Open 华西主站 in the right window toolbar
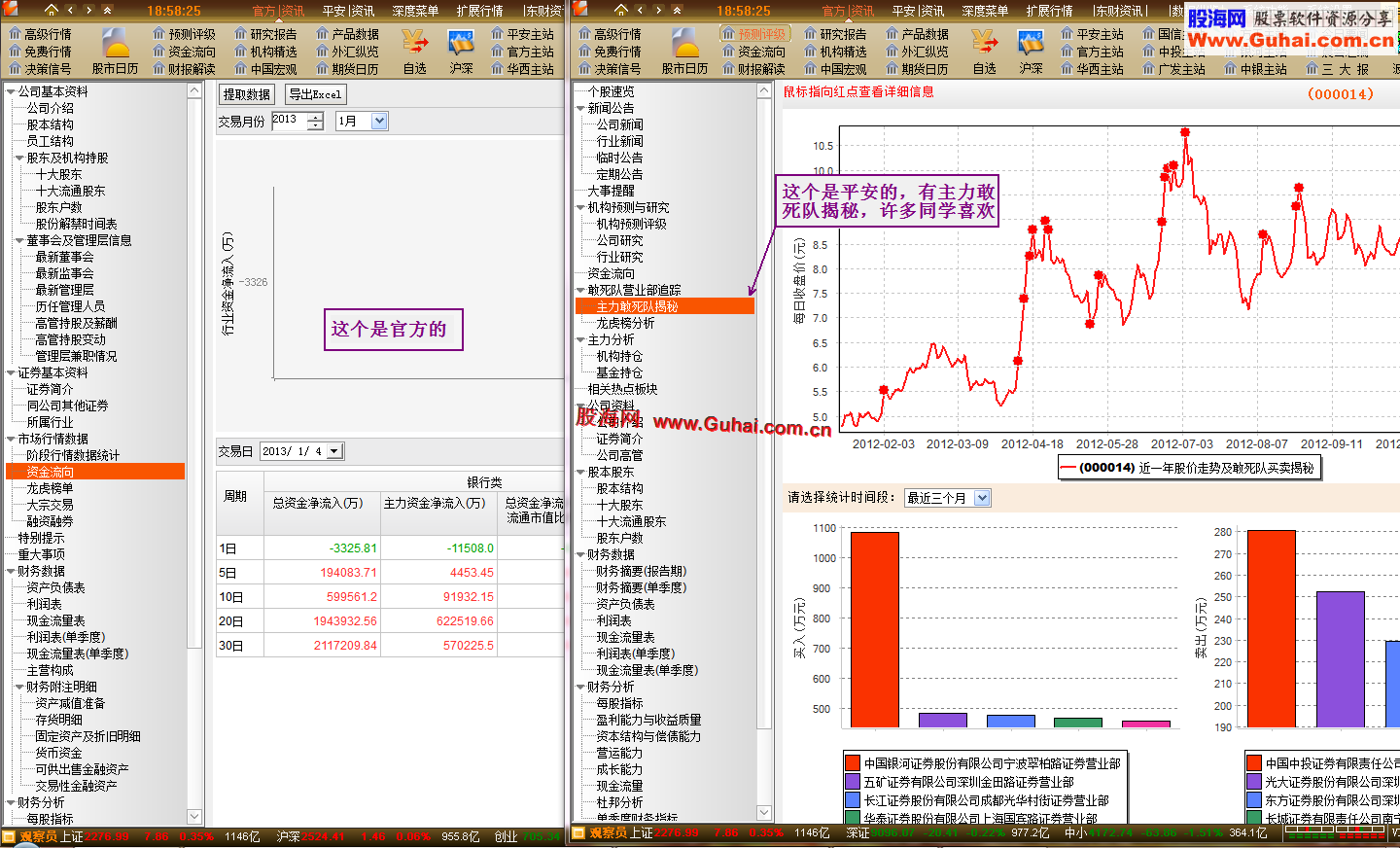Viewport: 1400px width, 848px height. point(1092,69)
